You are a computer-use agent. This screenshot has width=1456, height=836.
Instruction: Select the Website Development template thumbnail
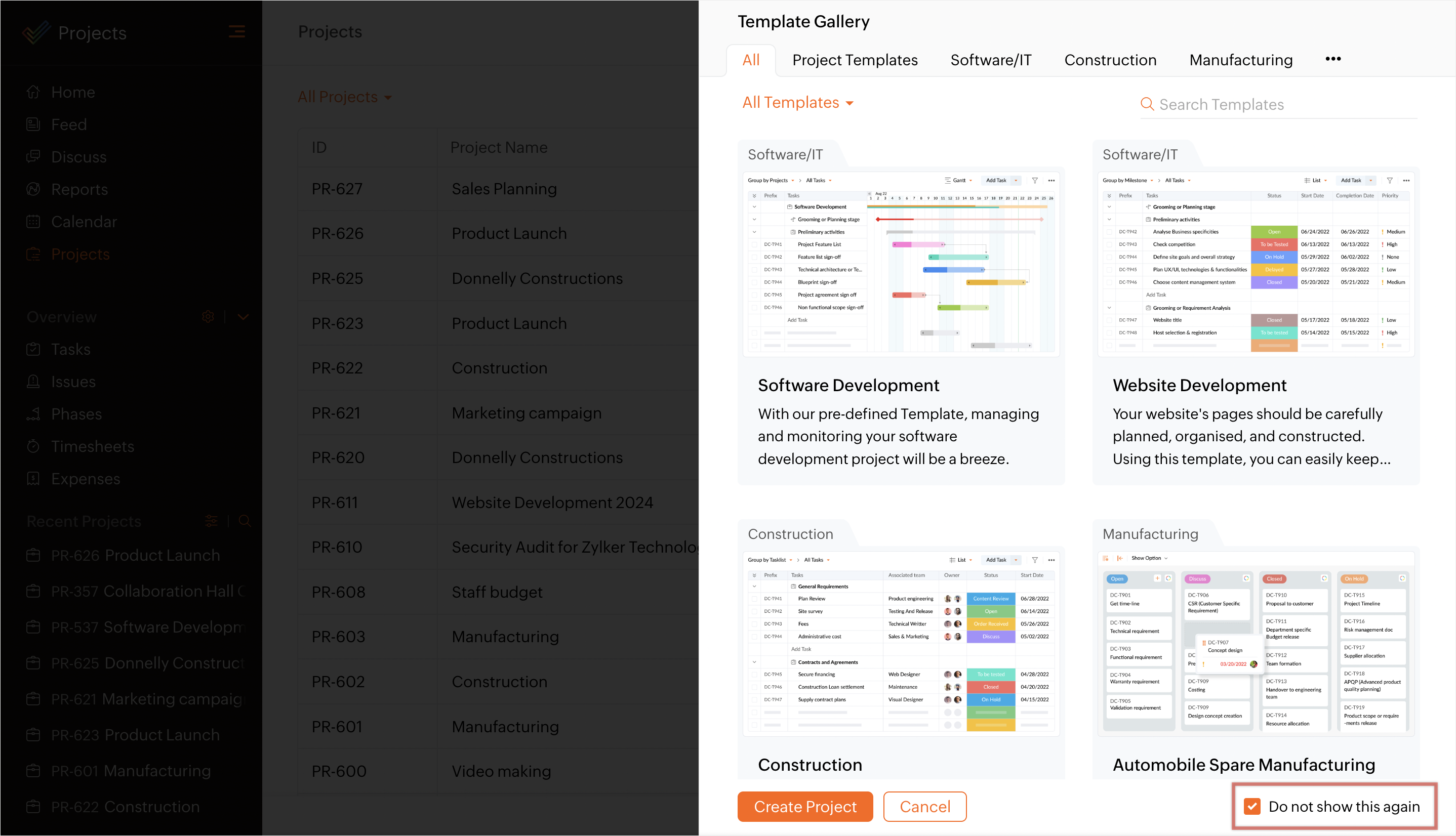[1256, 263]
